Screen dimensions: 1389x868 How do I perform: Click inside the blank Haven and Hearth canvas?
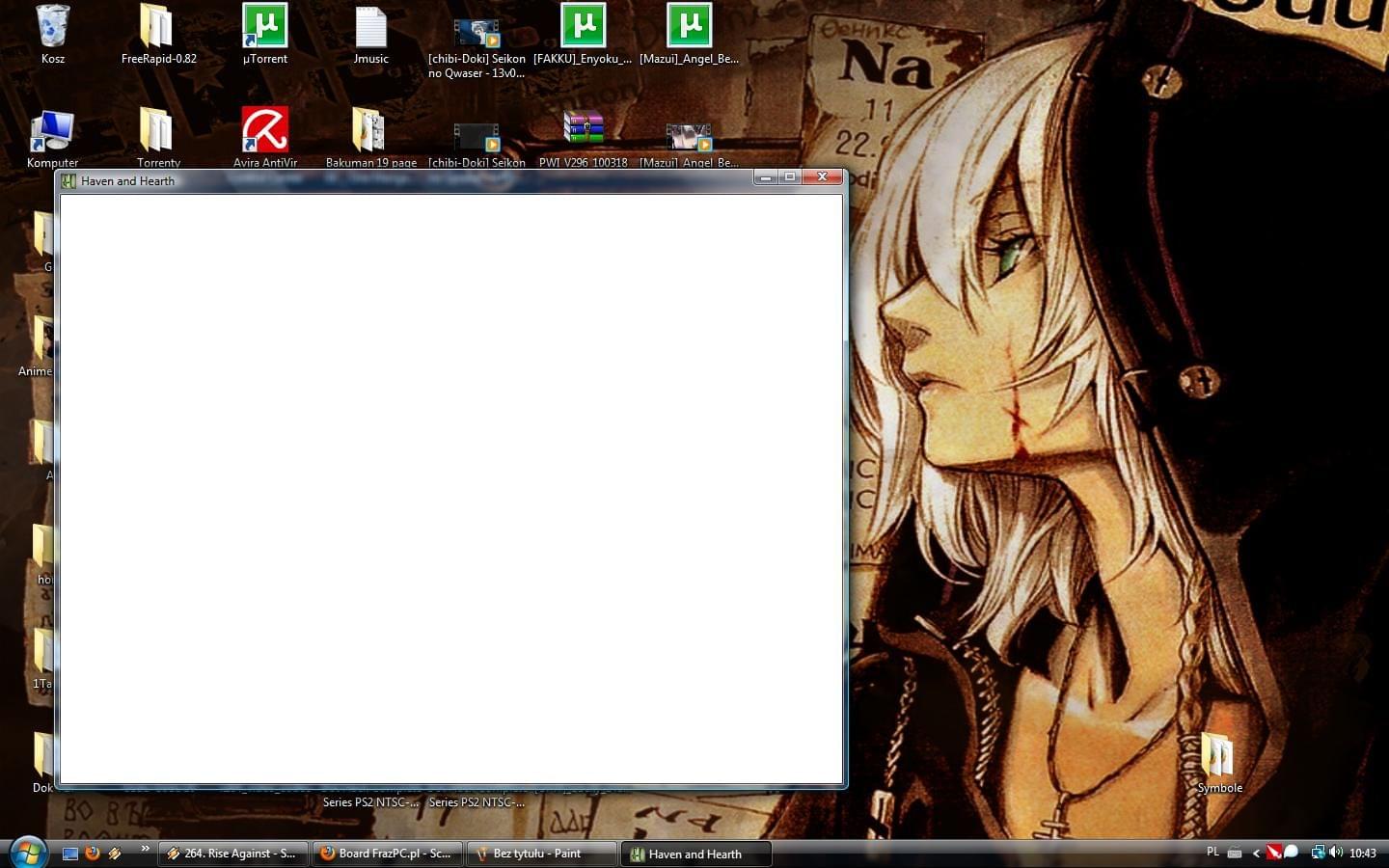coord(451,489)
